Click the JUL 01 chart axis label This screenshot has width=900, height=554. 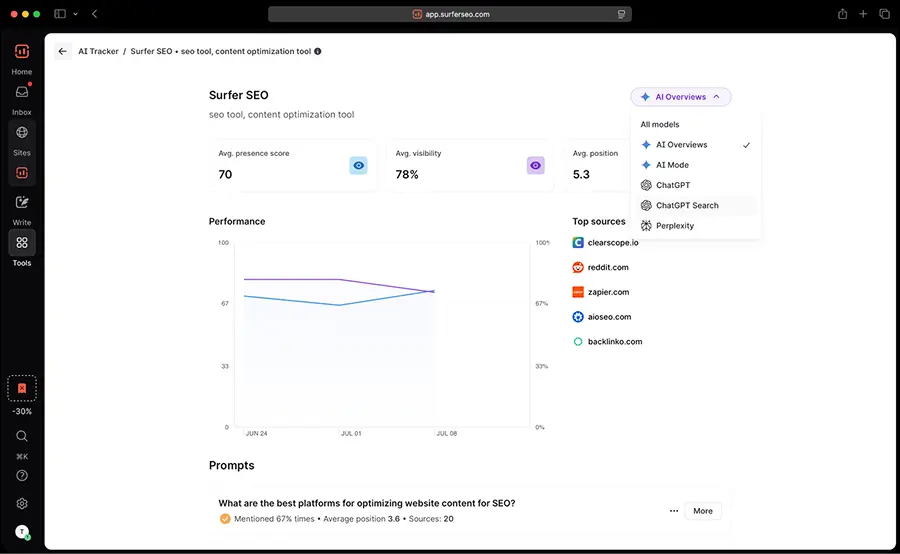pos(351,433)
